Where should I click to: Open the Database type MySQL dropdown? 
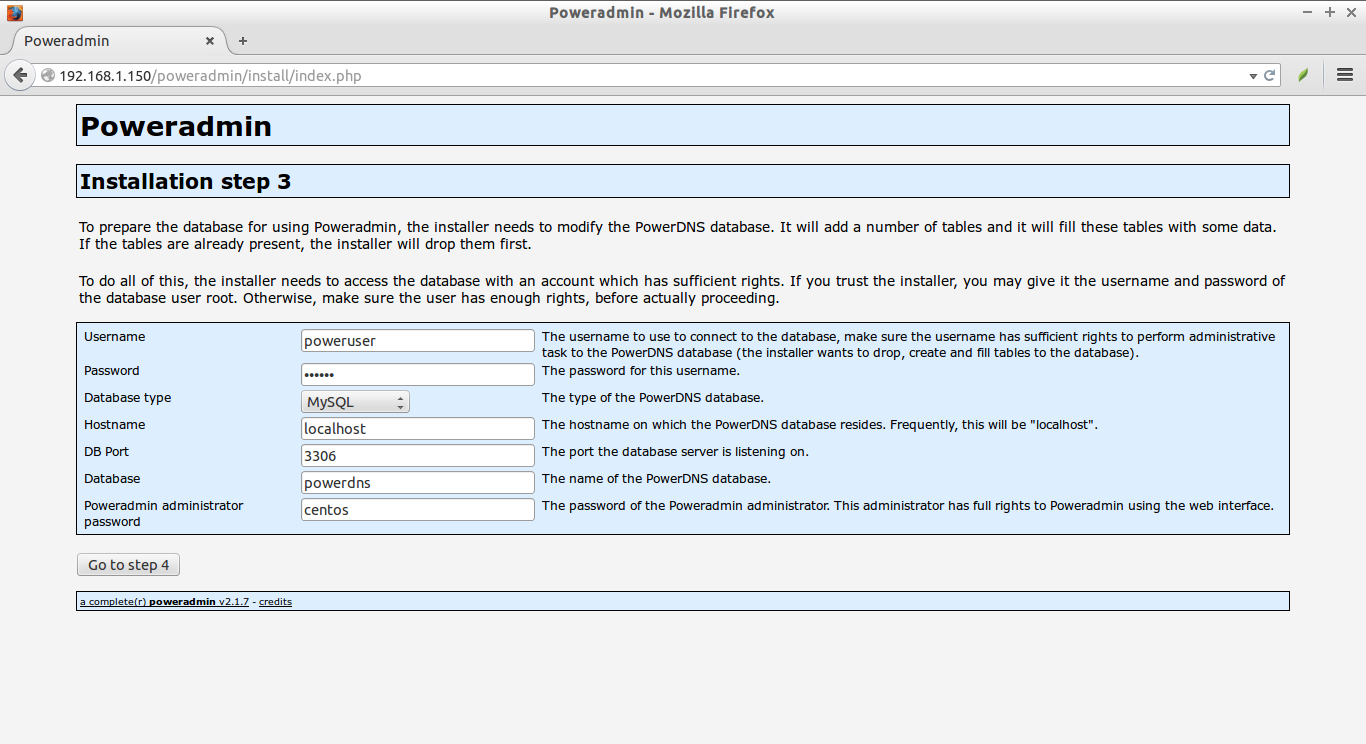pyautogui.click(x=355, y=402)
